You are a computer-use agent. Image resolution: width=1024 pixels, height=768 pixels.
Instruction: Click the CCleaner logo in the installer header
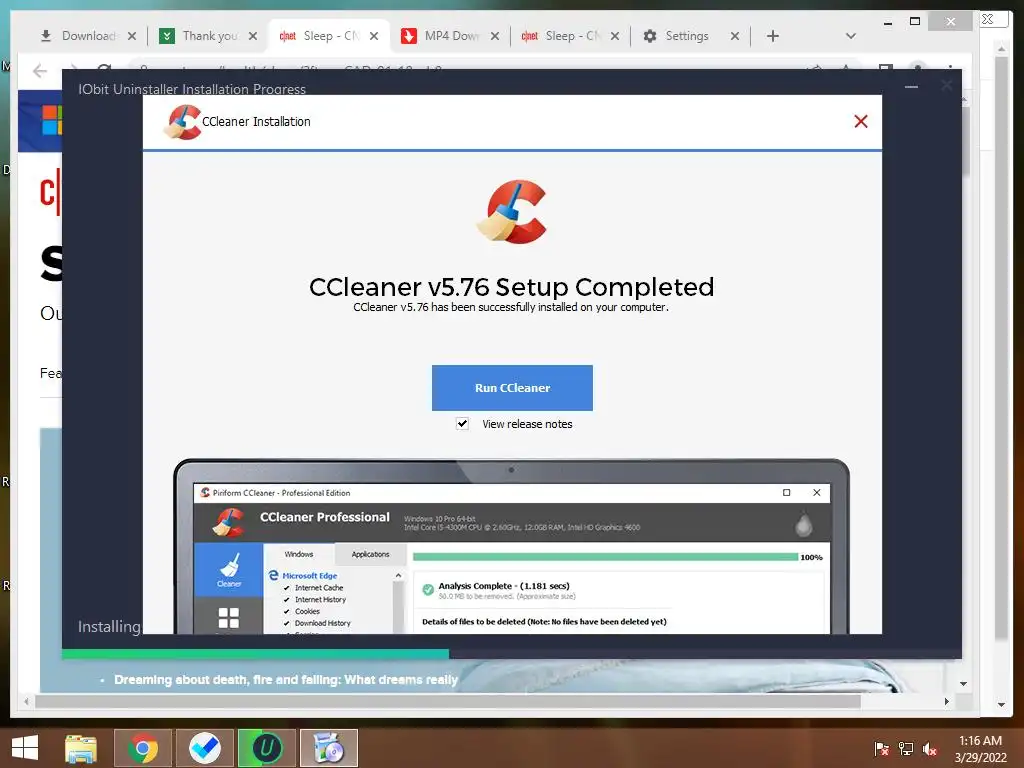coord(183,122)
